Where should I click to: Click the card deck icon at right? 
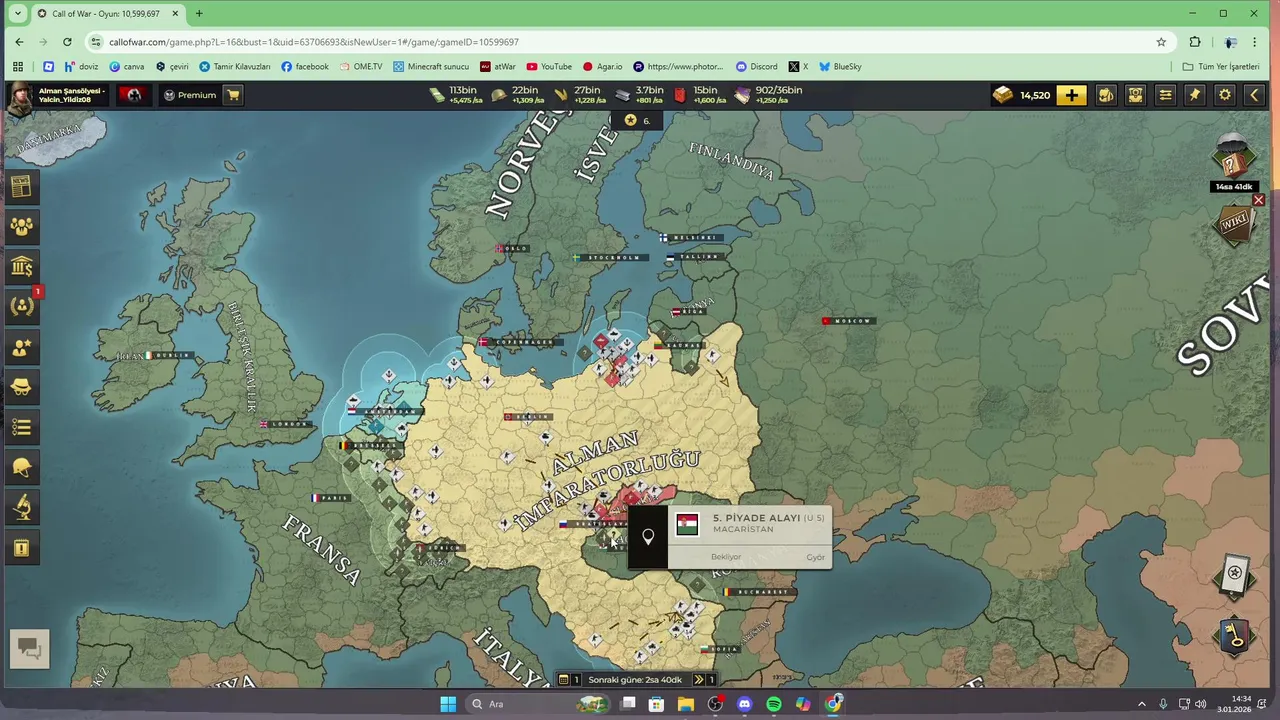1235,575
